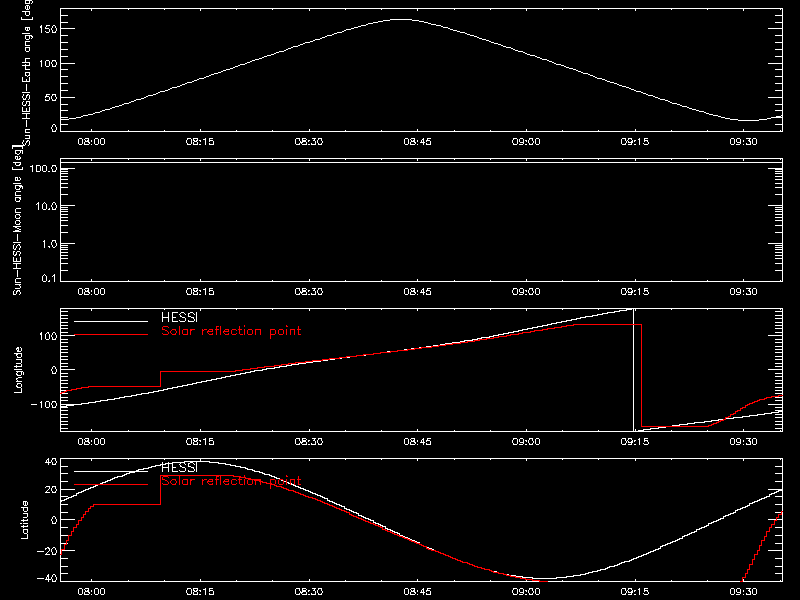Click the 0.1 value on the Moon angle axis

pos(49,278)
